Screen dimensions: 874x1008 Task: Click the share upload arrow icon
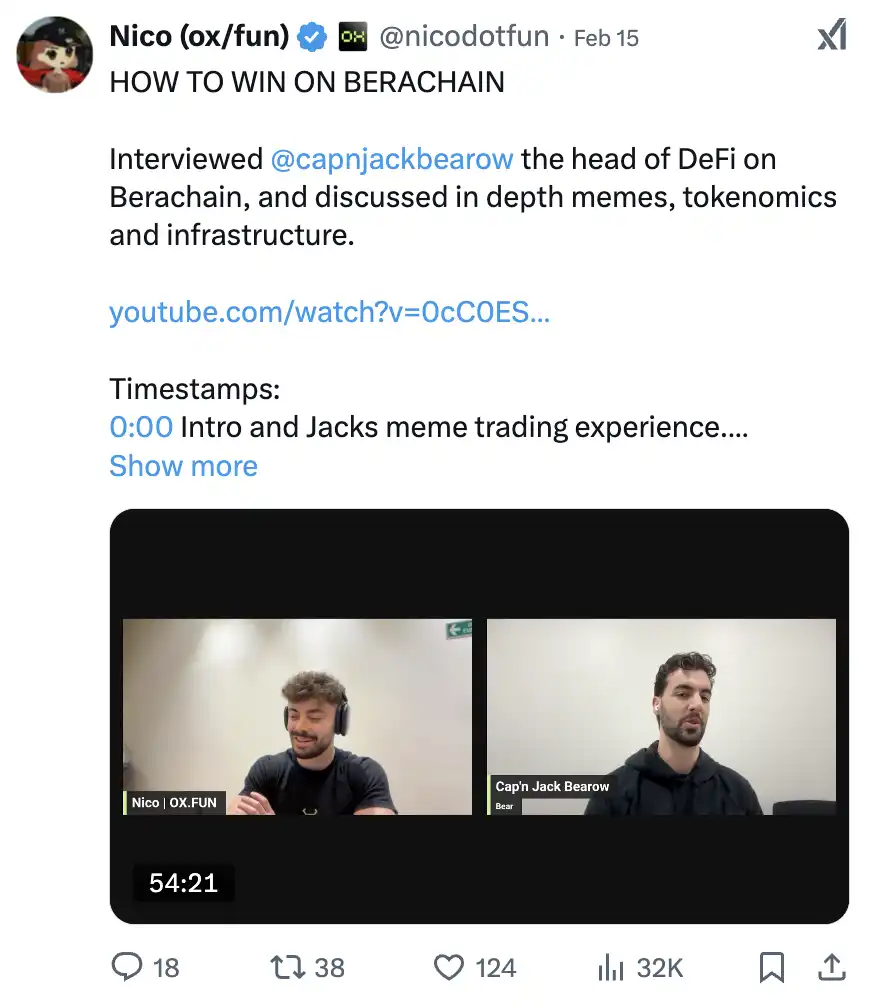(832, 966)
